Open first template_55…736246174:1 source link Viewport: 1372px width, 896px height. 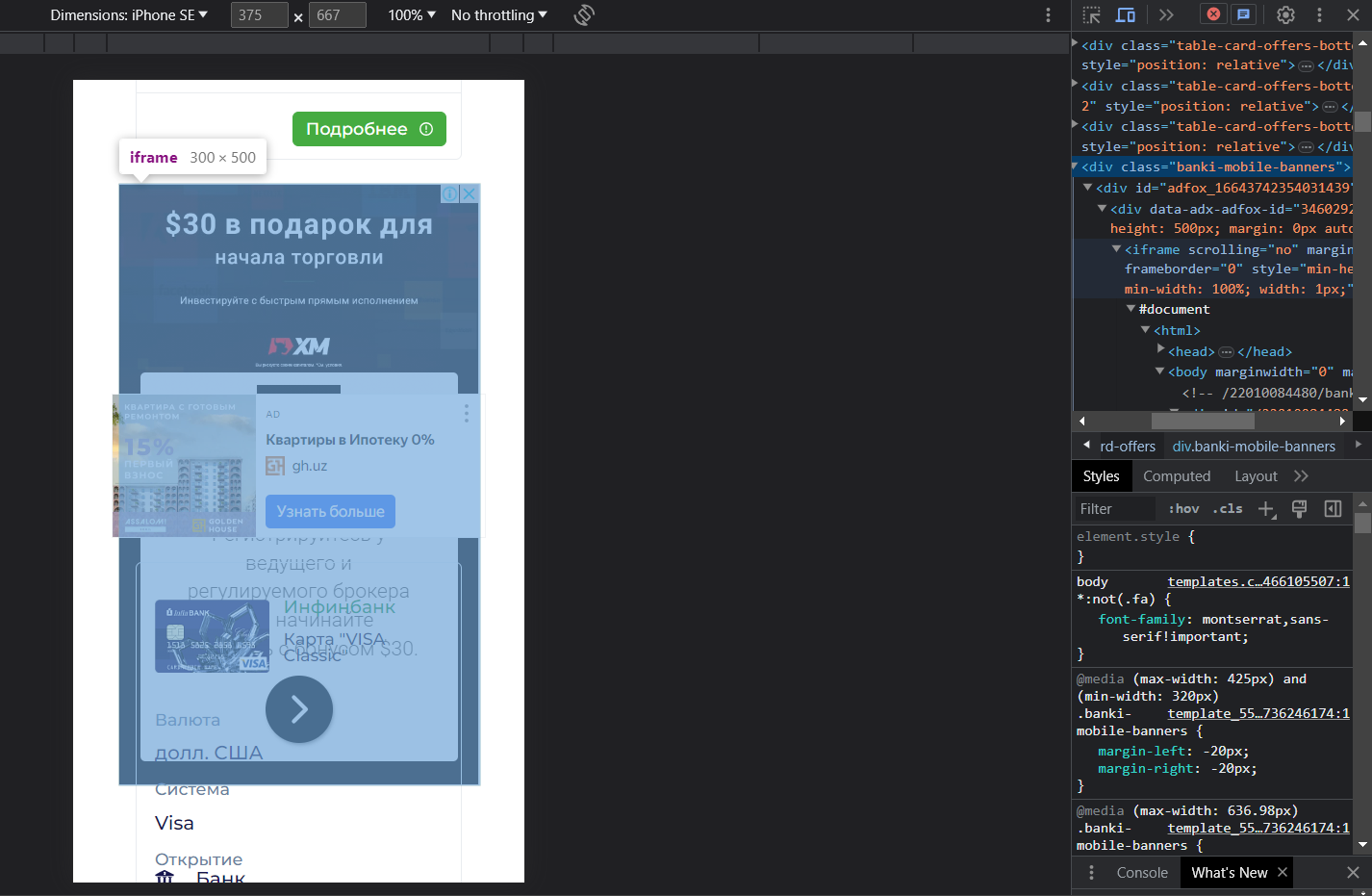tap(1258, 713)
